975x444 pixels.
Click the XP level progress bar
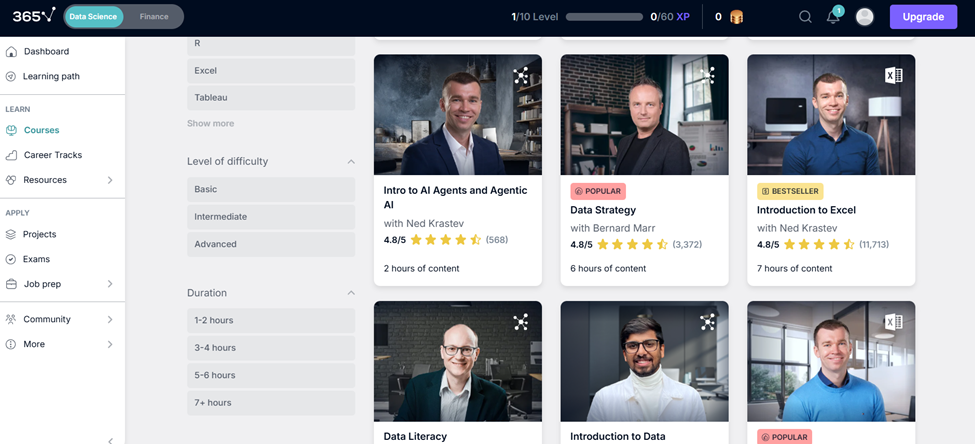[x=604, y=17]
